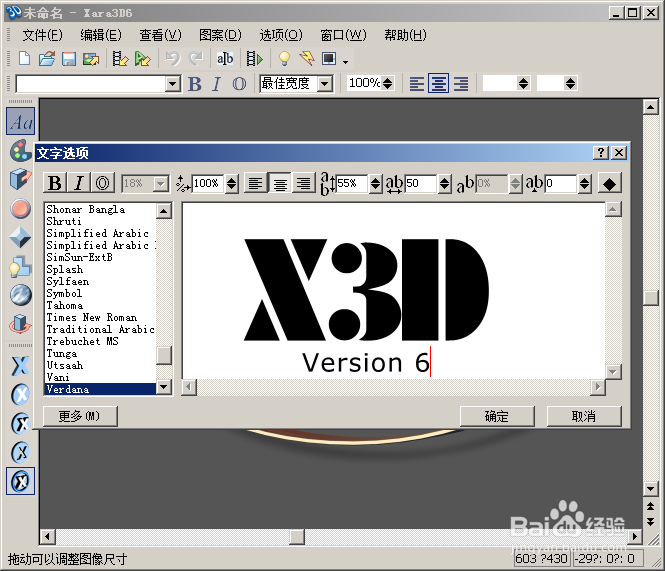The height and width of the screenshot is (571, 665).
Task: Adjust the main toolbar 100% zoom spinner
Action: (387, 83)
